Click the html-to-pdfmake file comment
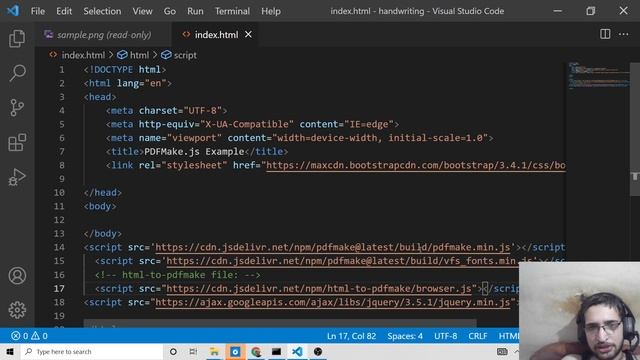This screenshot has width=640, height=360. pos(178,275)
